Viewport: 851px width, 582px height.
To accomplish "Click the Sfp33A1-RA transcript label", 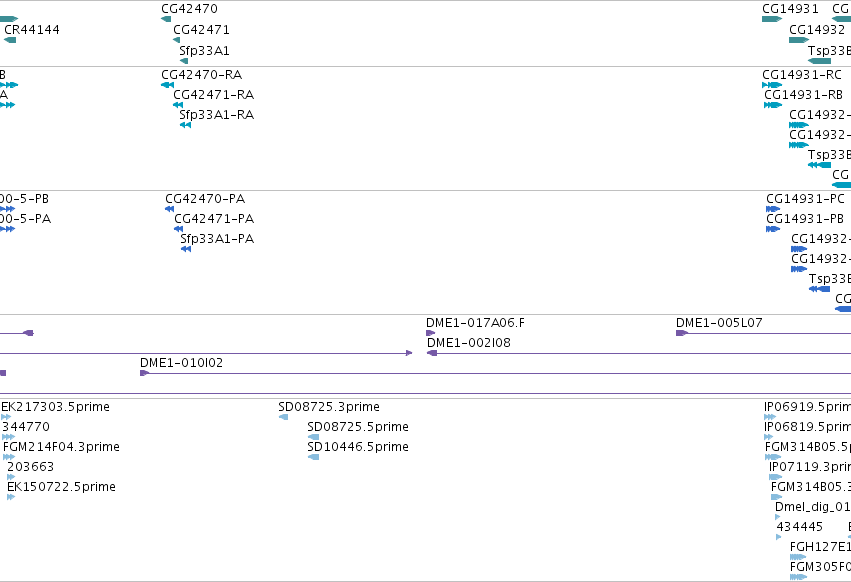I will pyautogui.click(x=217, y=115).
